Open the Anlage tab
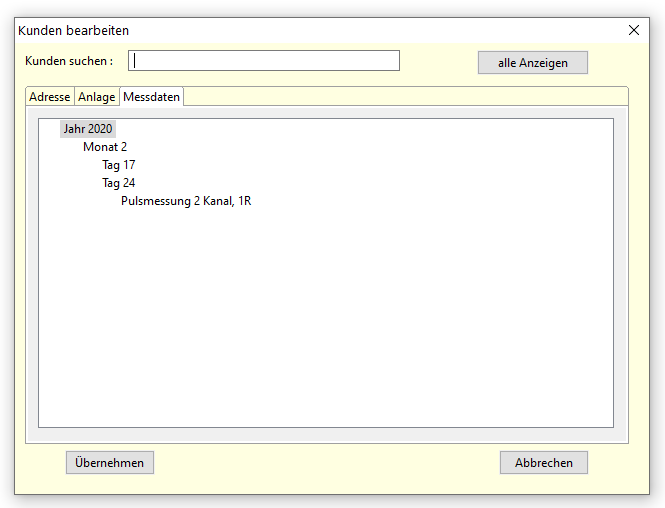The height and width of the screenshot is (508, 665). (97, 97)
